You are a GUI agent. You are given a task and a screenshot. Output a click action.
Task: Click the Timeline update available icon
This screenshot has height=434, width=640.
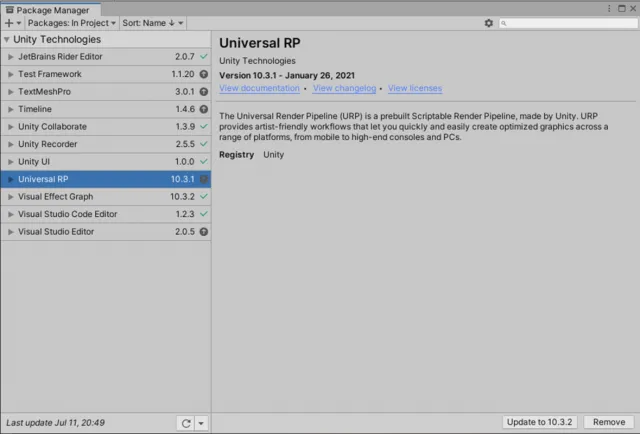(x=204, y=109)
